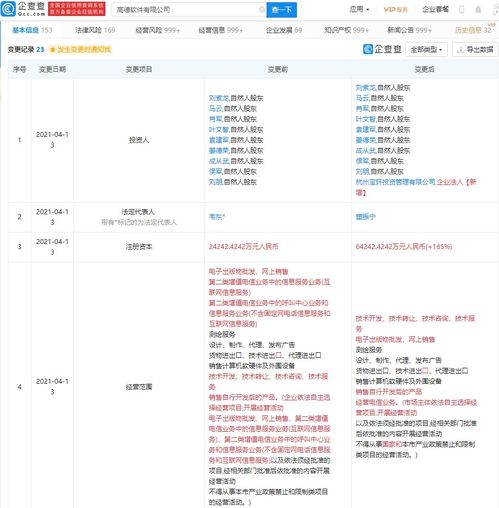Viewport: 499px width, 508px height.
Task: Open the VIP服务 link
Action: (395, 9)
